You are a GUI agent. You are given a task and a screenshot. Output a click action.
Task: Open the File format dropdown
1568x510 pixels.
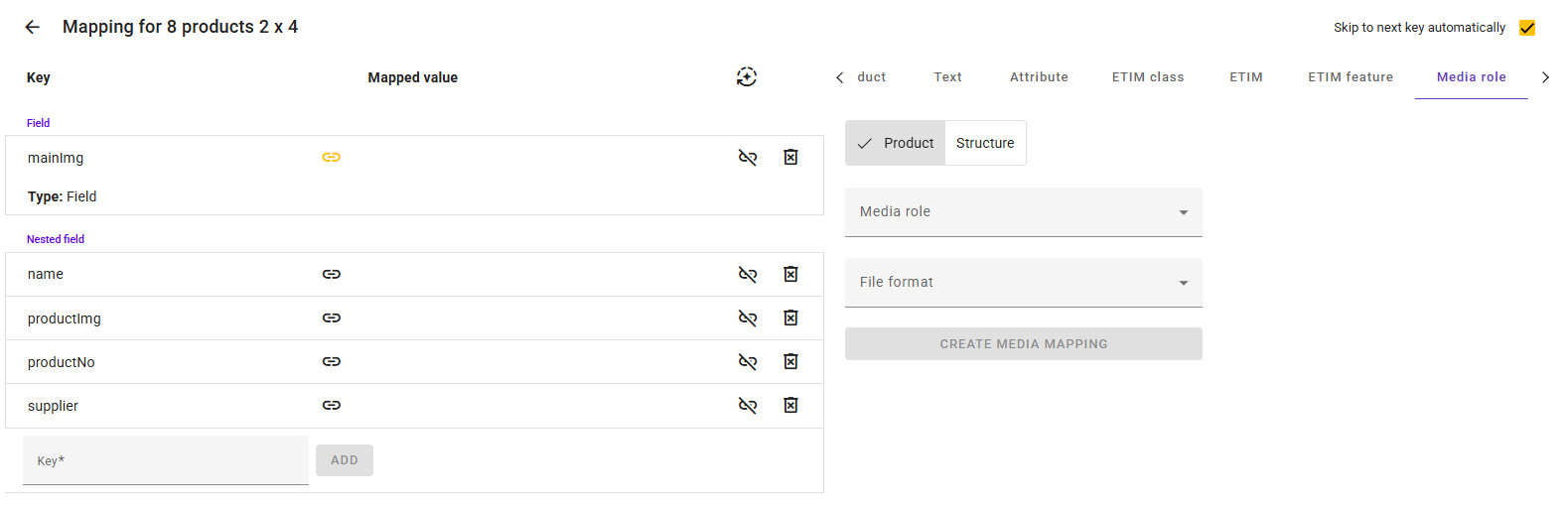1023,283
